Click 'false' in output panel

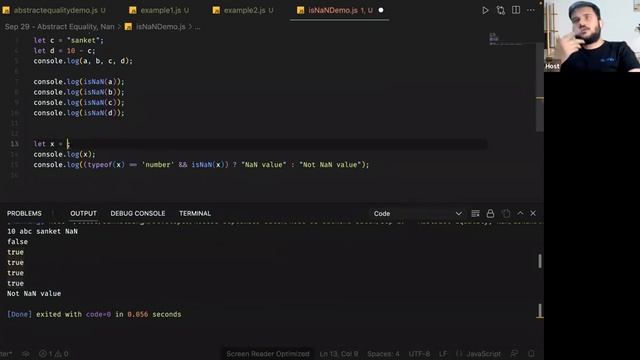pyautogui.click(x=18, y=242)
